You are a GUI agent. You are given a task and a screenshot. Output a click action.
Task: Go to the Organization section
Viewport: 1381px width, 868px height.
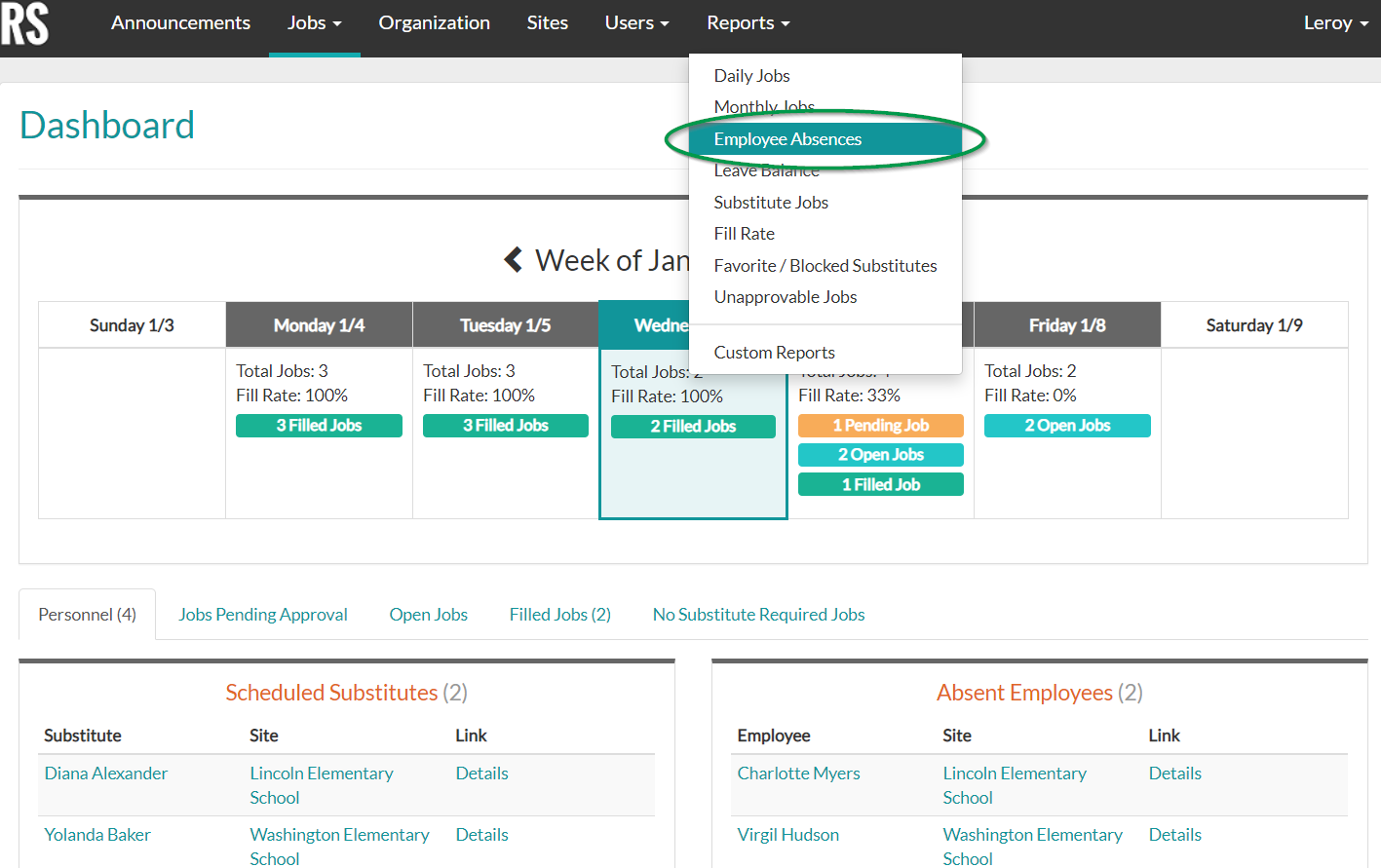434,22
